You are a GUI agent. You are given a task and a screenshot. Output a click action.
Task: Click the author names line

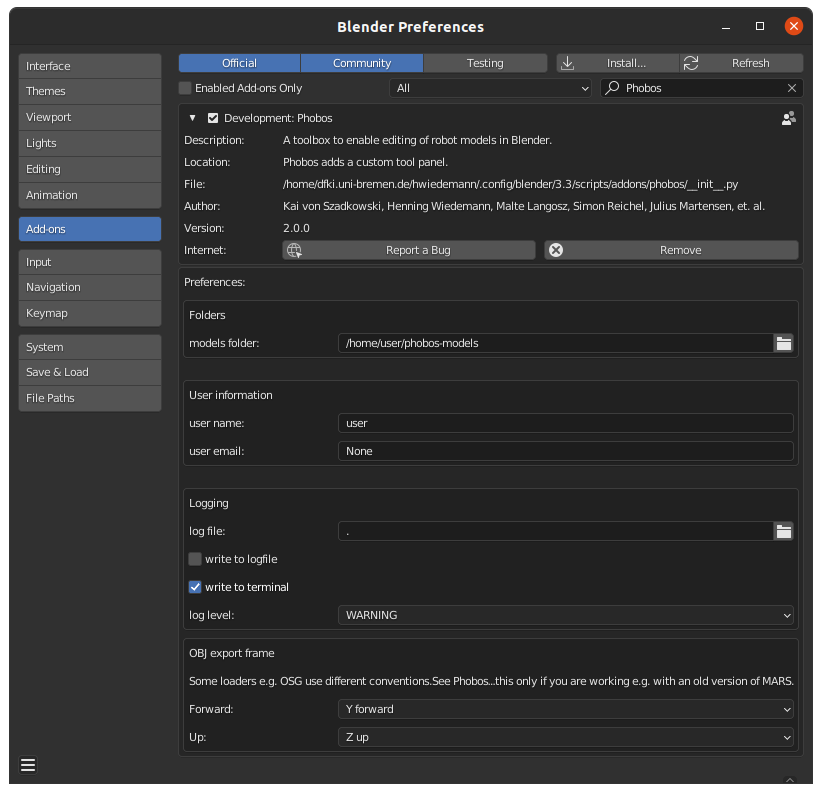click(524, 207)
